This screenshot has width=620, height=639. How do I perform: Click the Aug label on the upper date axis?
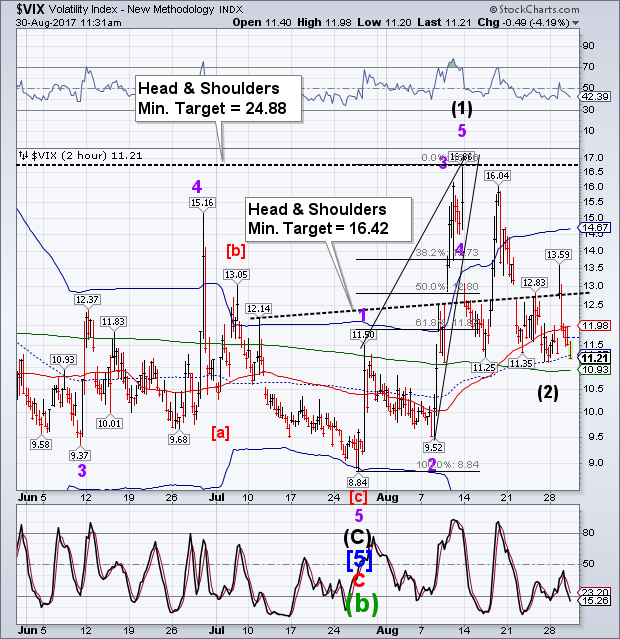(x=390, y=494)
